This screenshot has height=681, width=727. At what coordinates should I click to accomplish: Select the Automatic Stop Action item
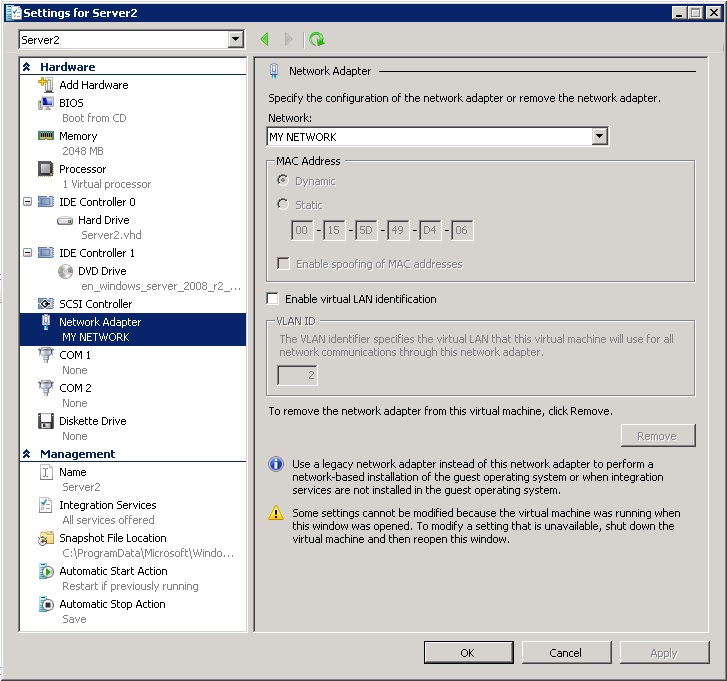pos(112,604)
